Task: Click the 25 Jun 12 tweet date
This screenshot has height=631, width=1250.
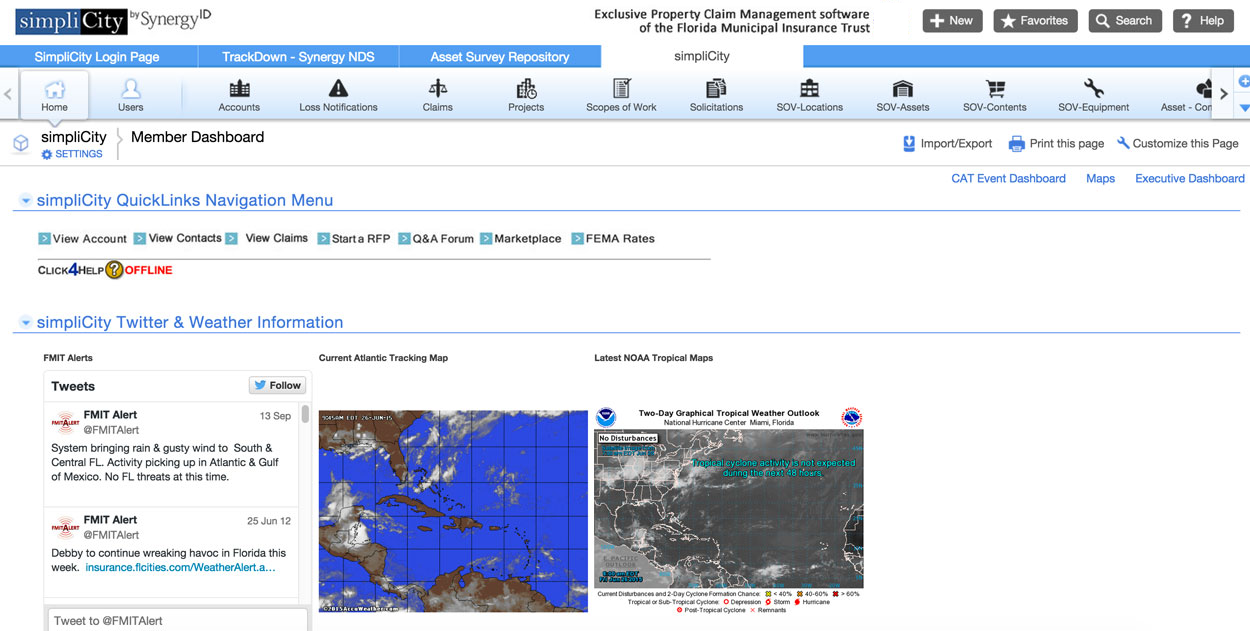Action: point(269,521)
